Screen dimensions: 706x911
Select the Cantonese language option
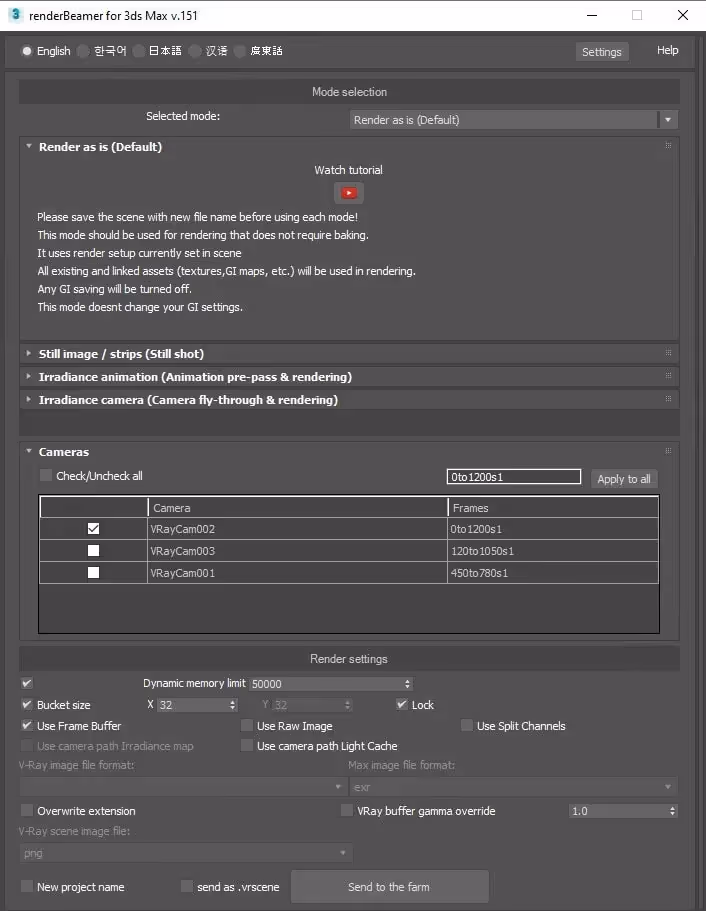pos(240,51)
